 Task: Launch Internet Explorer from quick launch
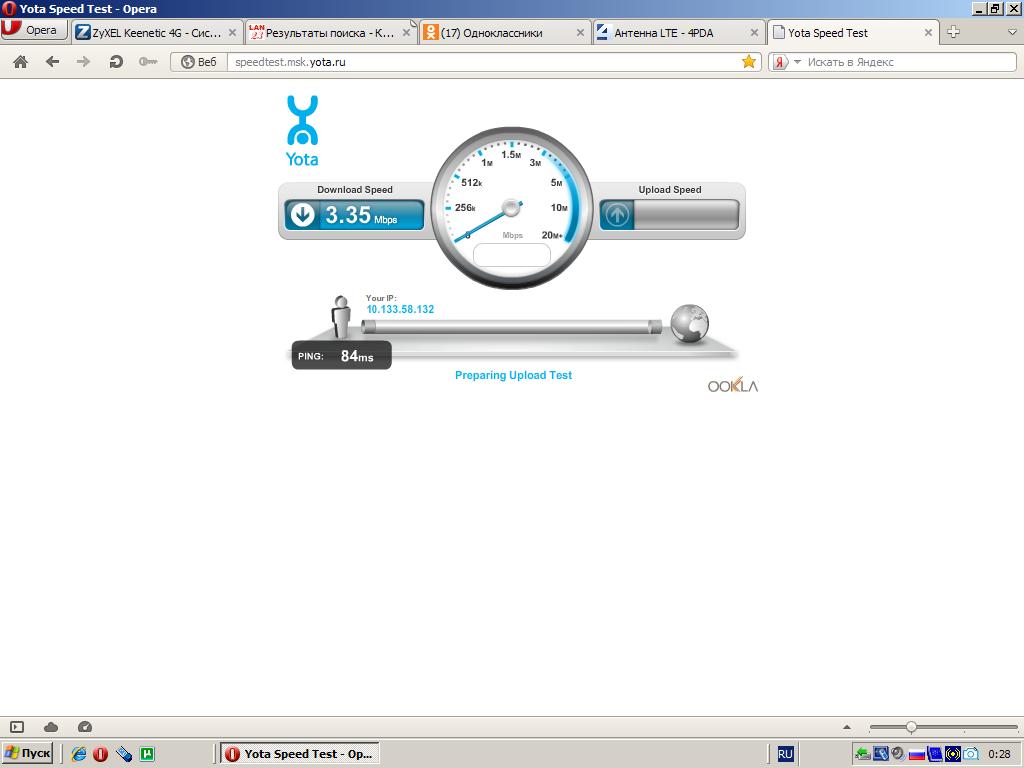(79, 754)
